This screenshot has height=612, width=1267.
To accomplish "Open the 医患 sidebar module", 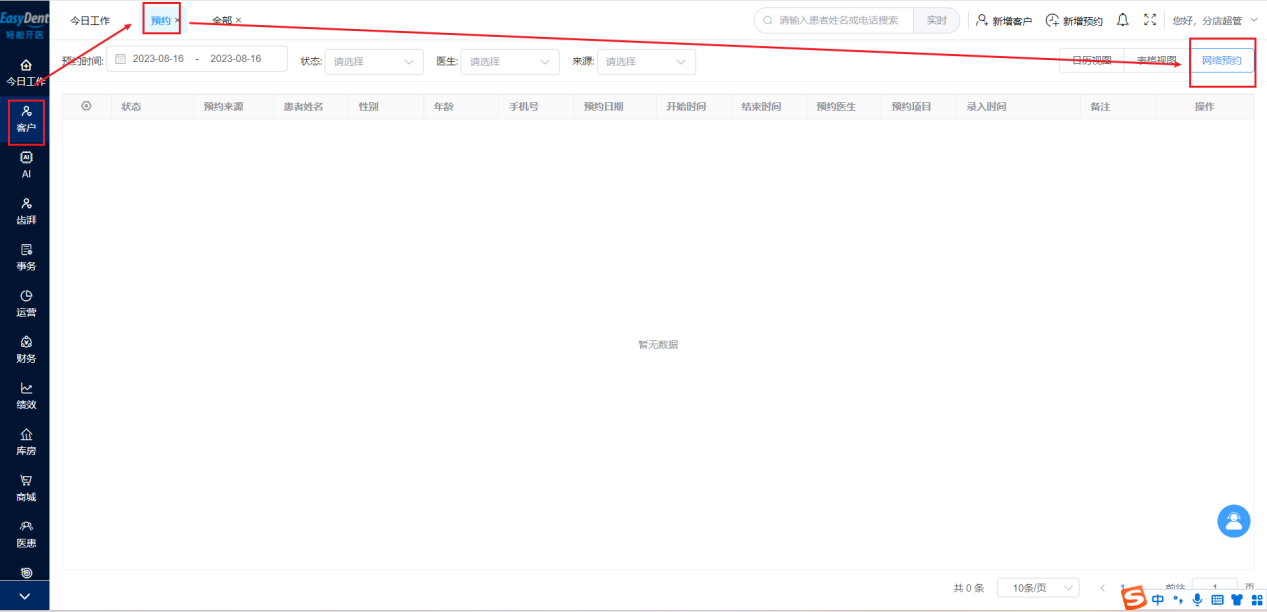I will (26, 534).
